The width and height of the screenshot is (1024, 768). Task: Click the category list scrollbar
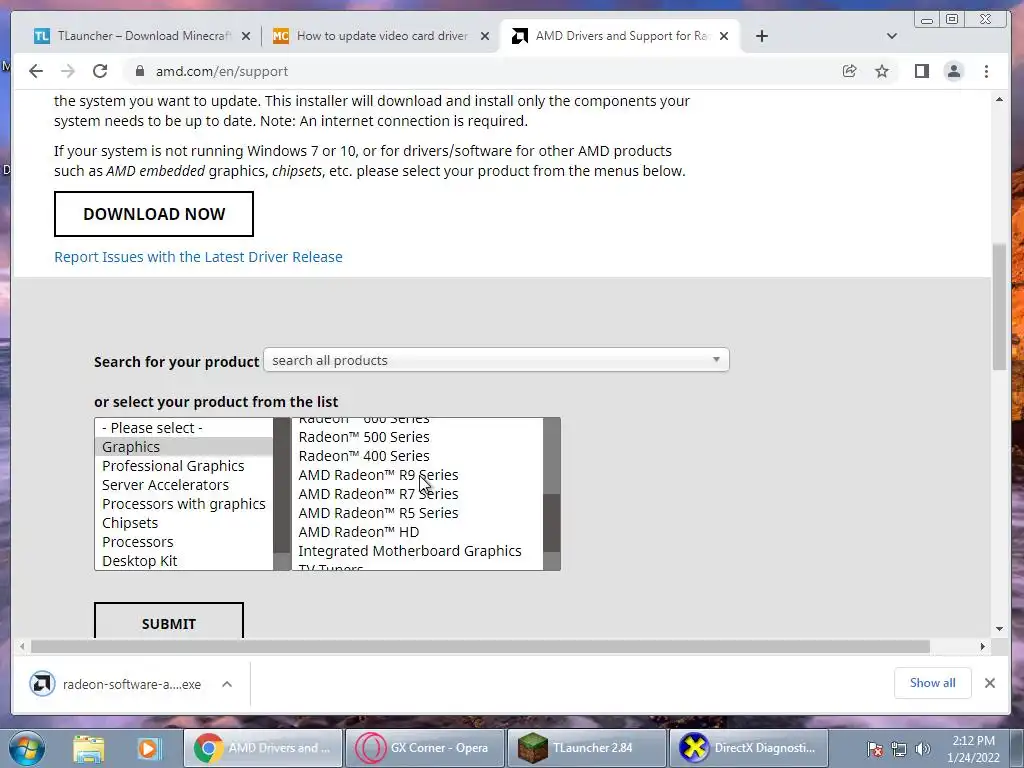pos(282,494)
